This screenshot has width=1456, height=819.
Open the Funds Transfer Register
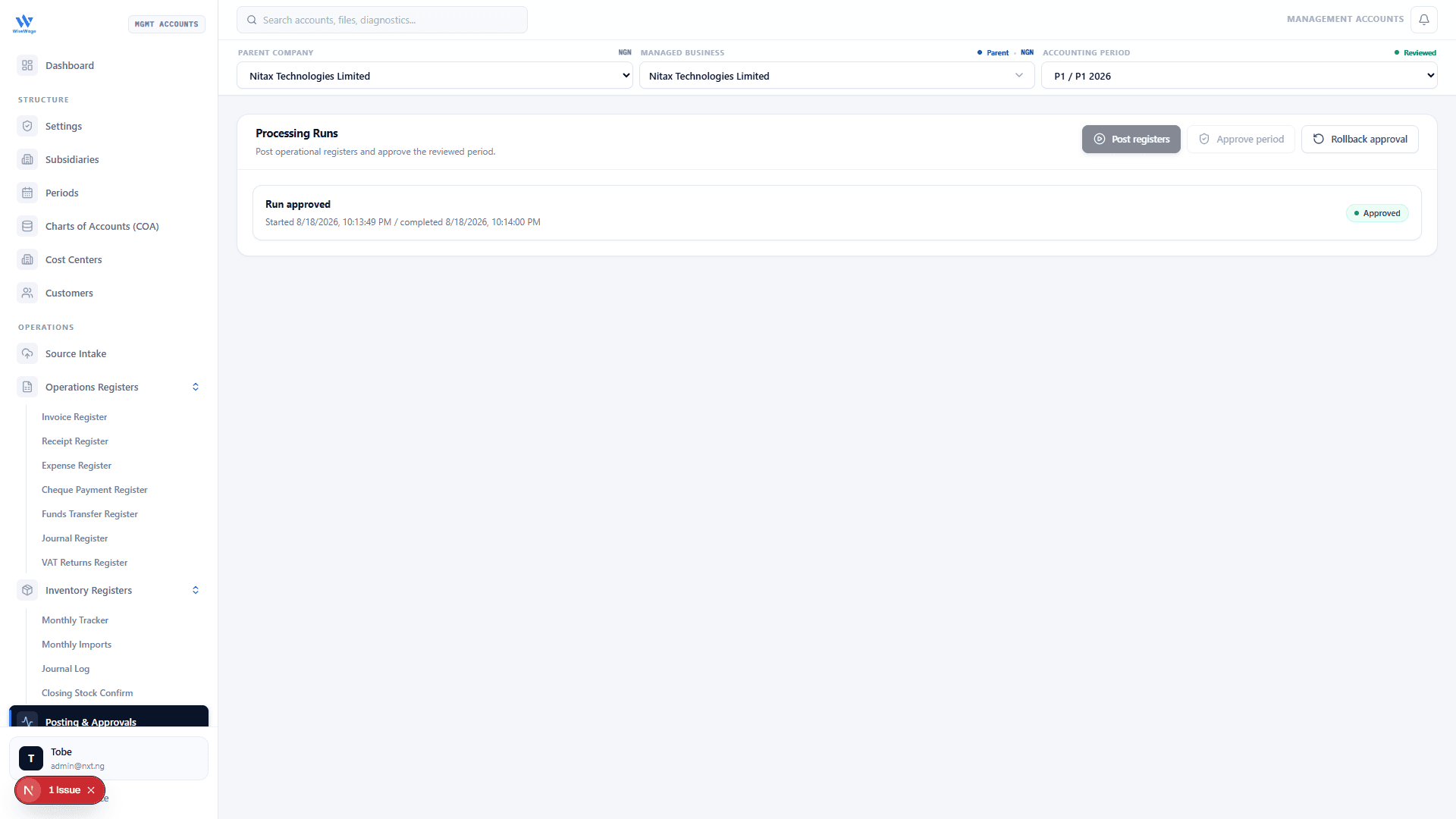89,514
